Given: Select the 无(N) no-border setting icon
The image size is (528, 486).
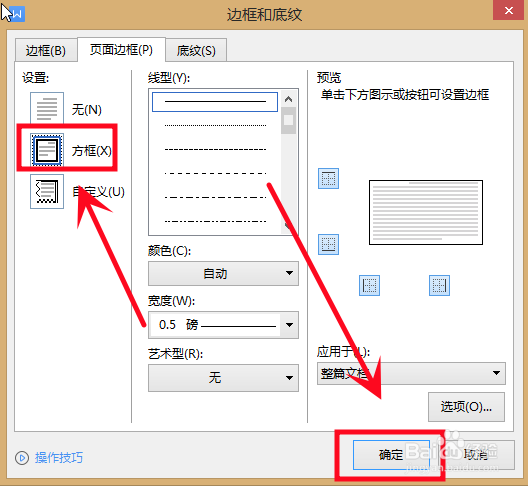Looking at the screenshot, I should tap(47, 108).
